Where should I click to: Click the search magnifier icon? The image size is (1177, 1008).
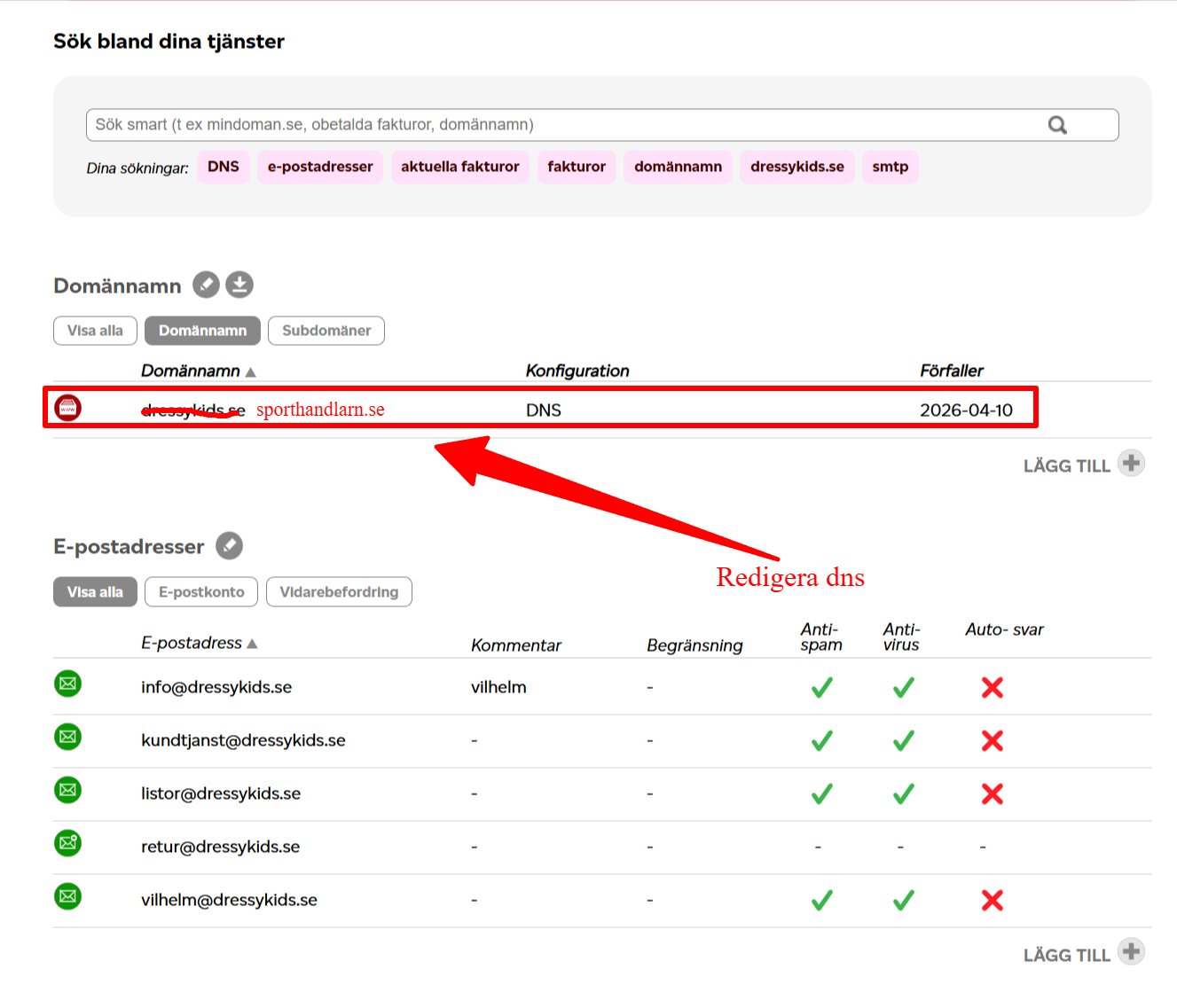coord(1057,125)
